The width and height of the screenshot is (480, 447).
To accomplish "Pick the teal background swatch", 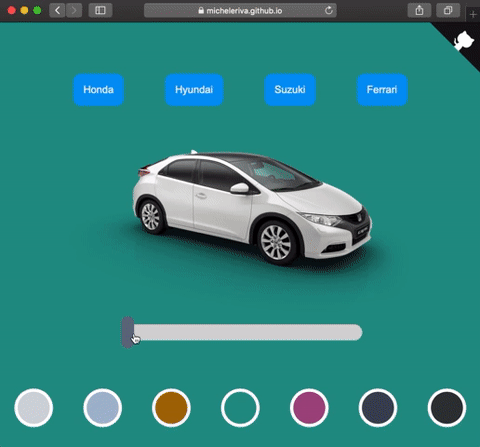I will 240,408.
